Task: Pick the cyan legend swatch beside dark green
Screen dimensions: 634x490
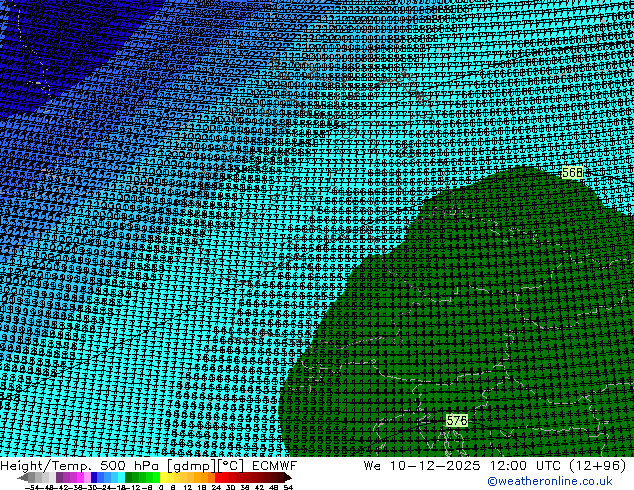Action: 121,477
